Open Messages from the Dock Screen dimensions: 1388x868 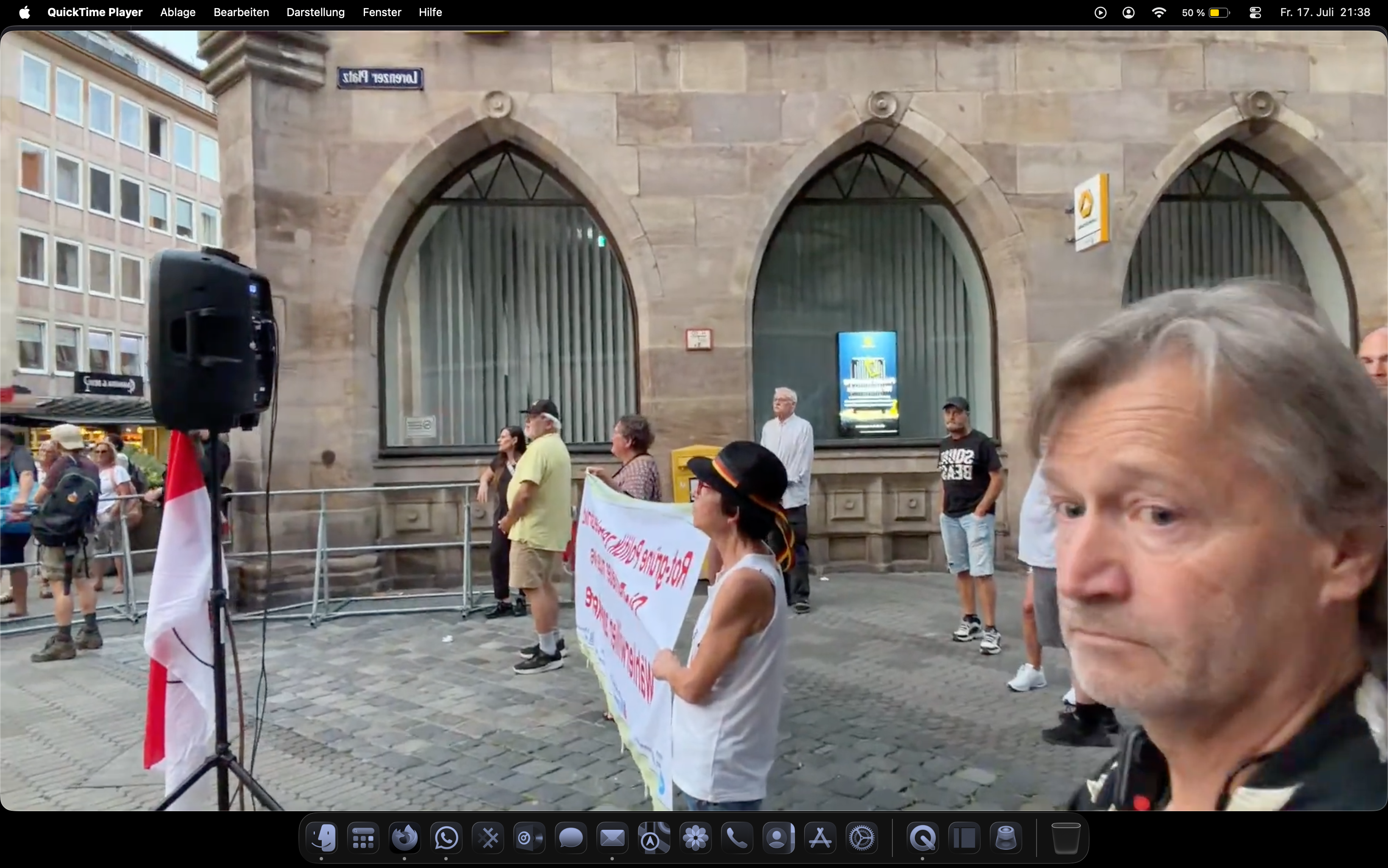570,838
